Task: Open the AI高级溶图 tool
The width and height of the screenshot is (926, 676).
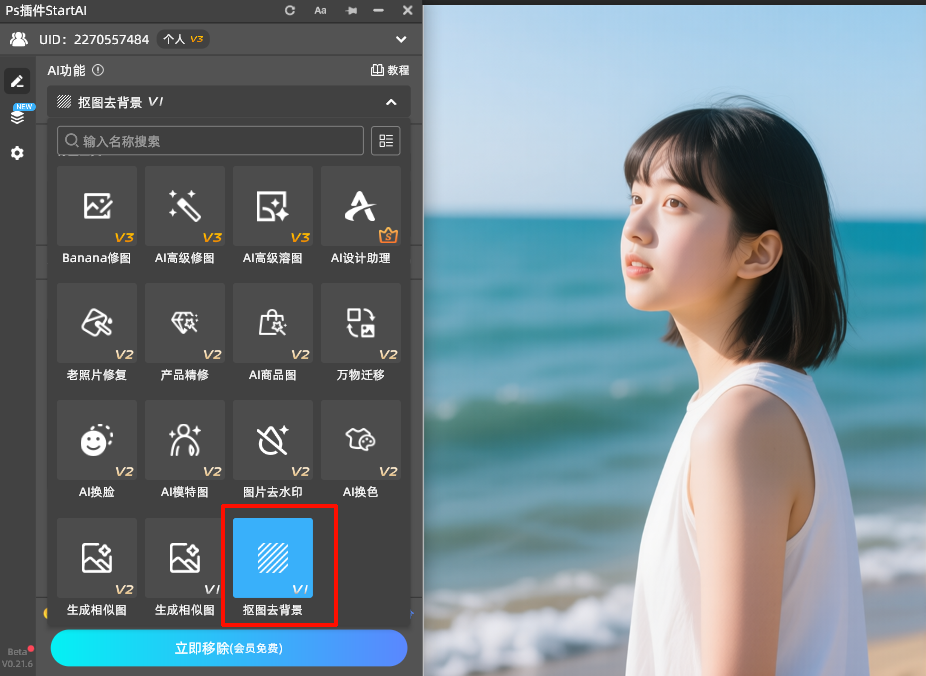Action: coord(273,207)
